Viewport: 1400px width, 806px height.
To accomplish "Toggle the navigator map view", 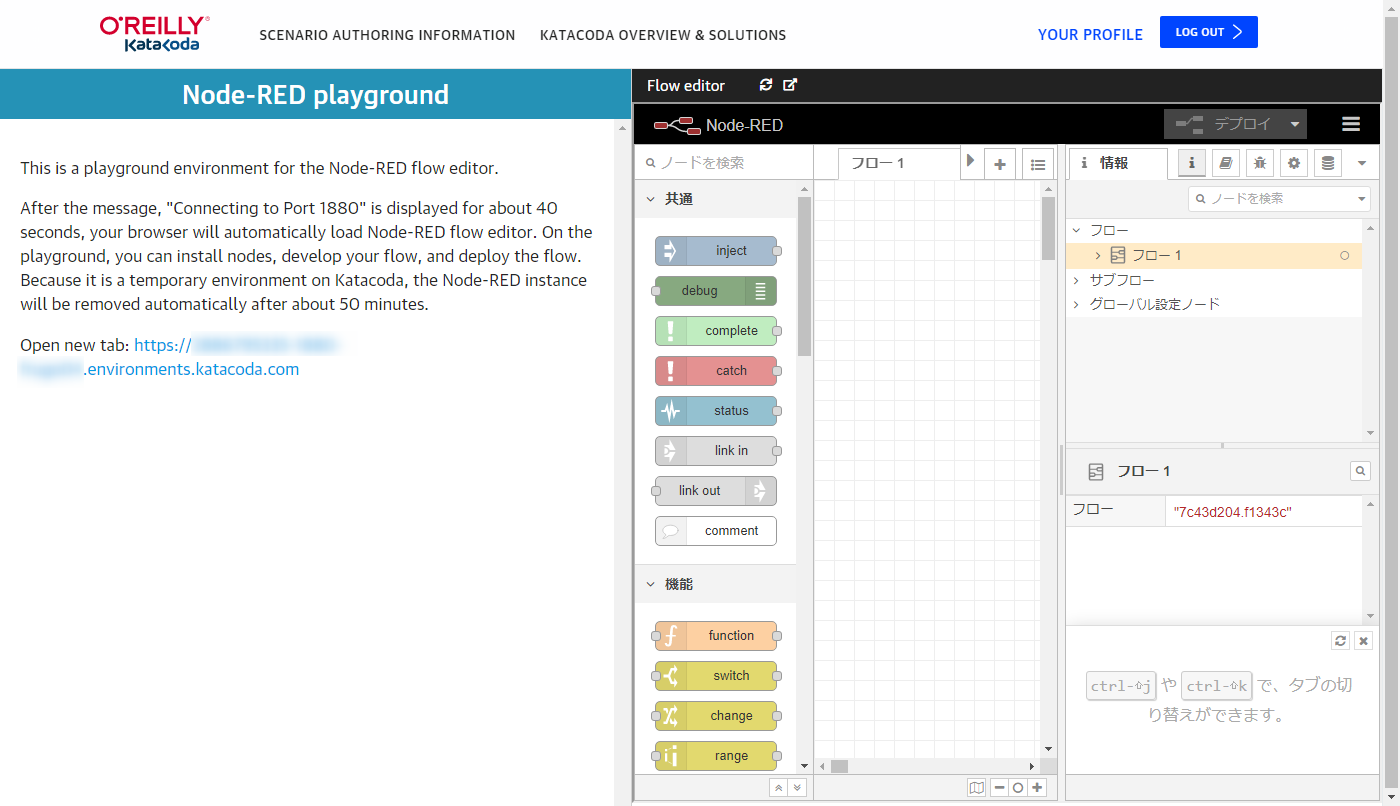I will click(x=977, y=788).
